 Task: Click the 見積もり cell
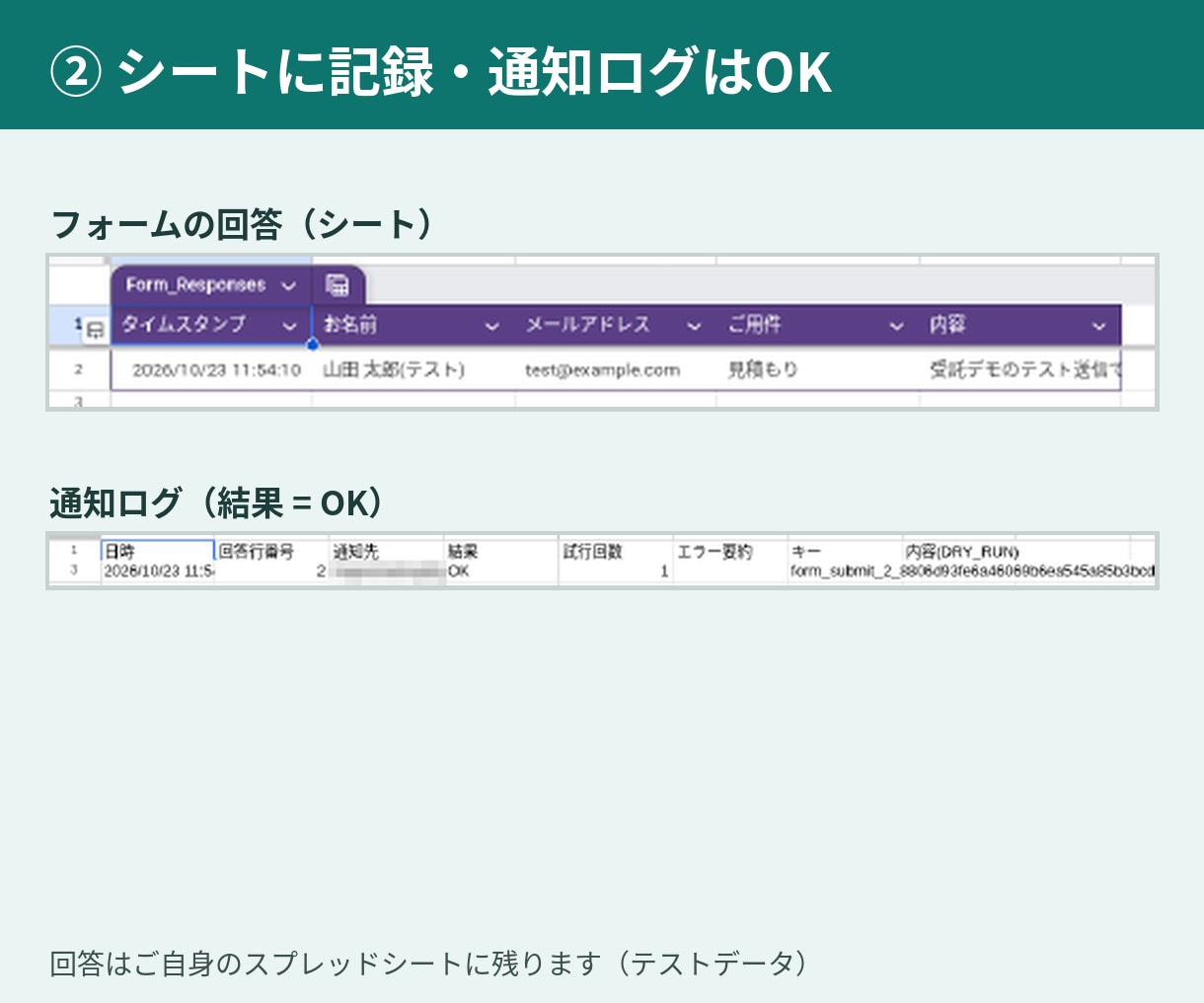(x=818, y=370)
